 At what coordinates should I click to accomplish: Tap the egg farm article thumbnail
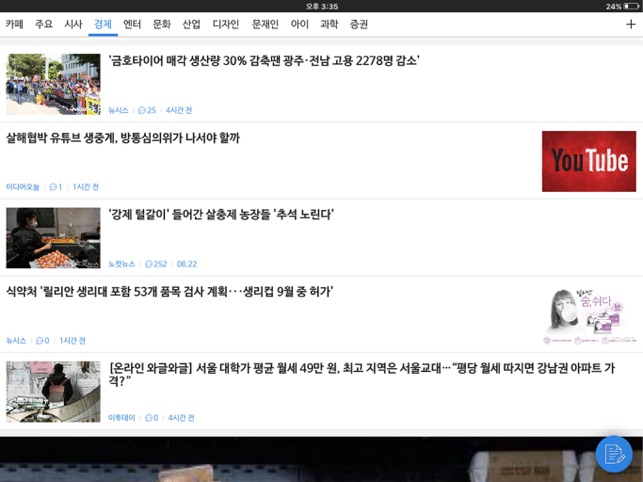pyautogui.click(x=53, y=238)
